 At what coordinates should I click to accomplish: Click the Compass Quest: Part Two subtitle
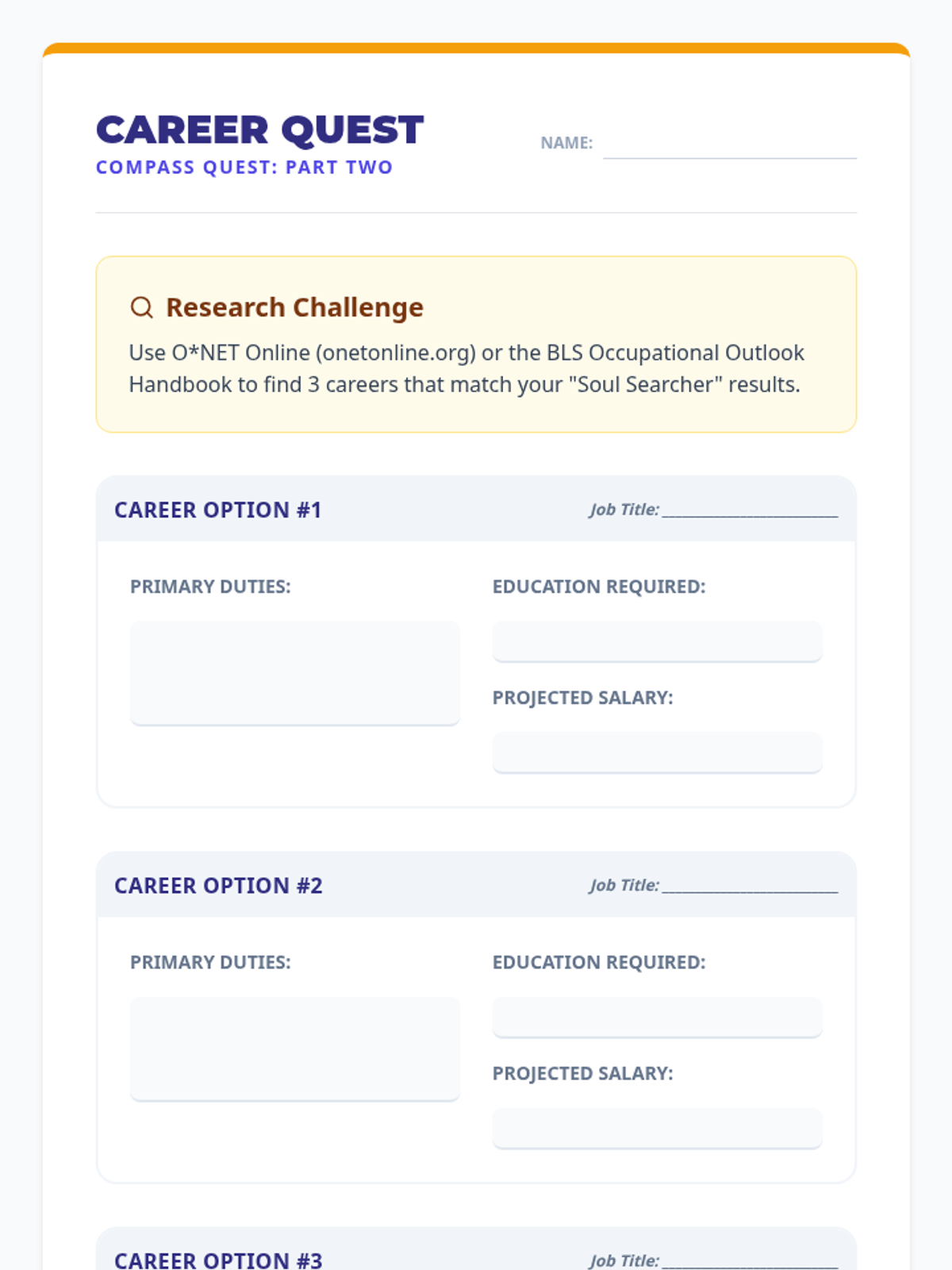click(244, 167)
